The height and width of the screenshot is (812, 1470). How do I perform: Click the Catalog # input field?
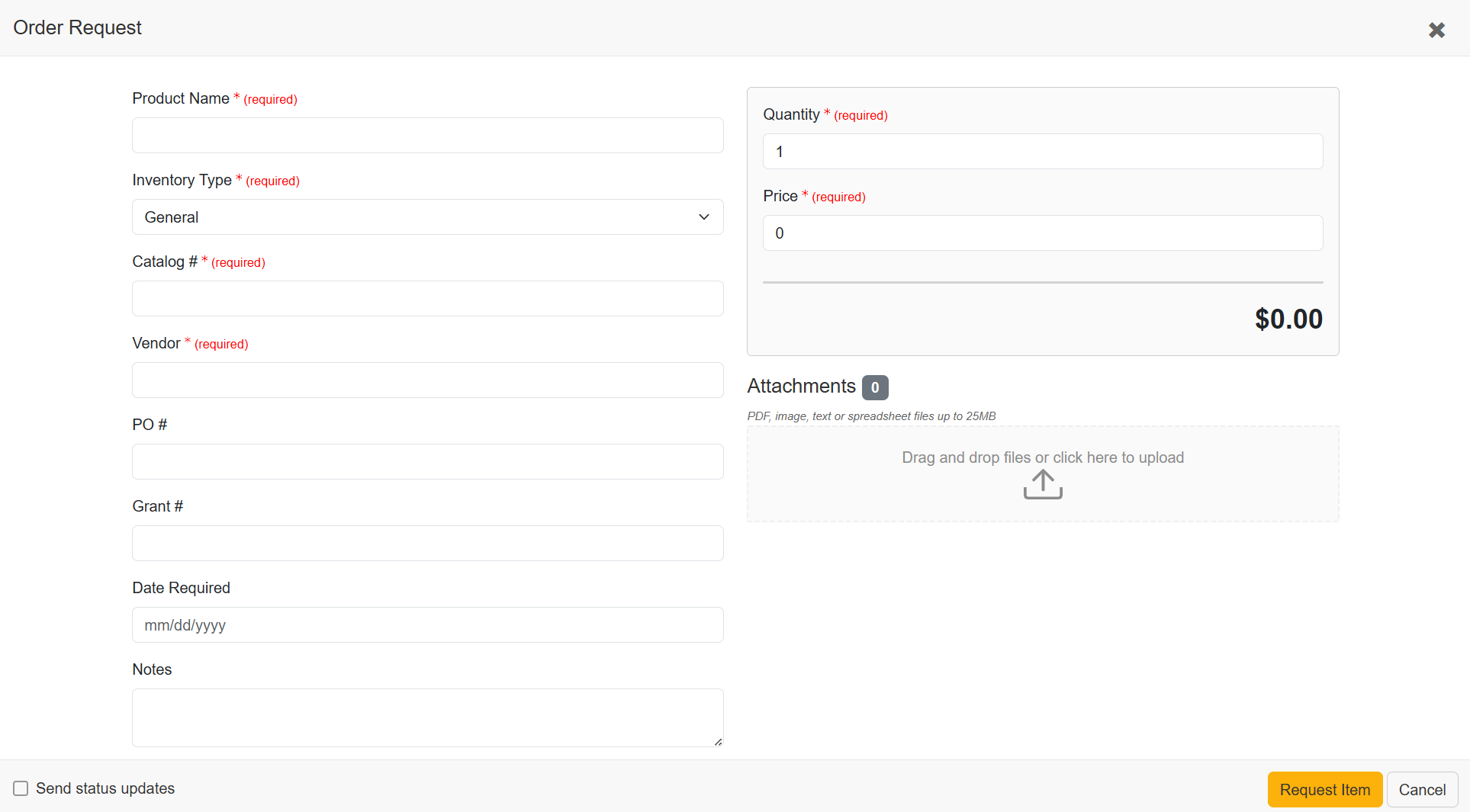tap(427, 298)
